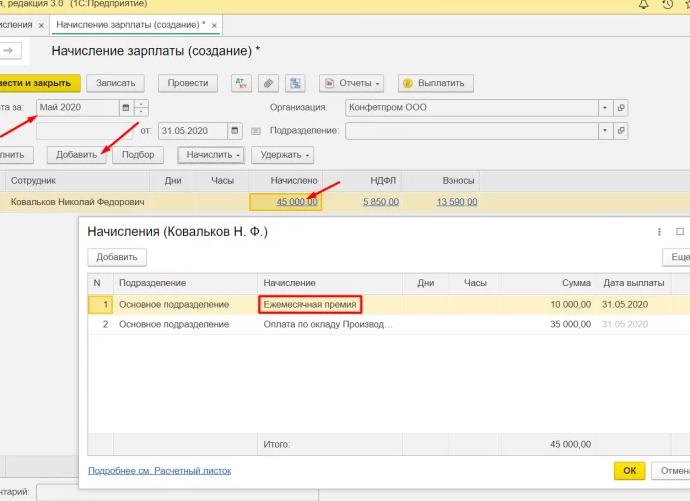Open the document structure icon
690x501 pixels.
point(295,83)
